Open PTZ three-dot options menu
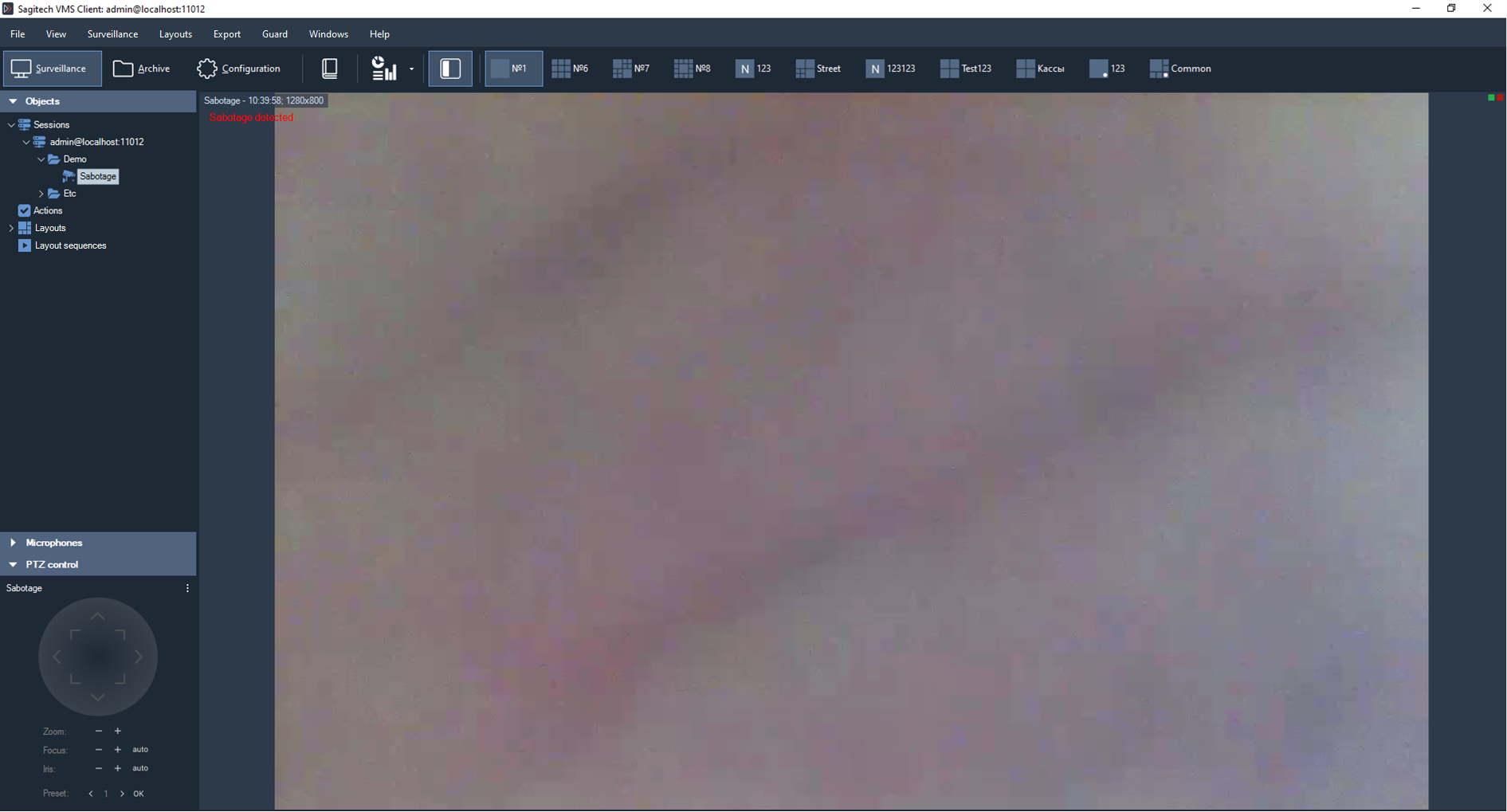 point(187,588)
